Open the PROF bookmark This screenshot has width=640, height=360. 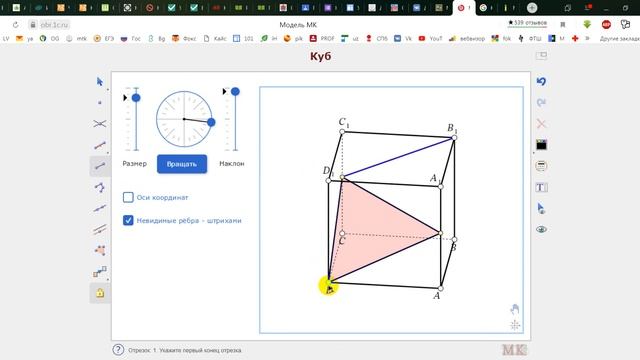[x=322, y=38]
